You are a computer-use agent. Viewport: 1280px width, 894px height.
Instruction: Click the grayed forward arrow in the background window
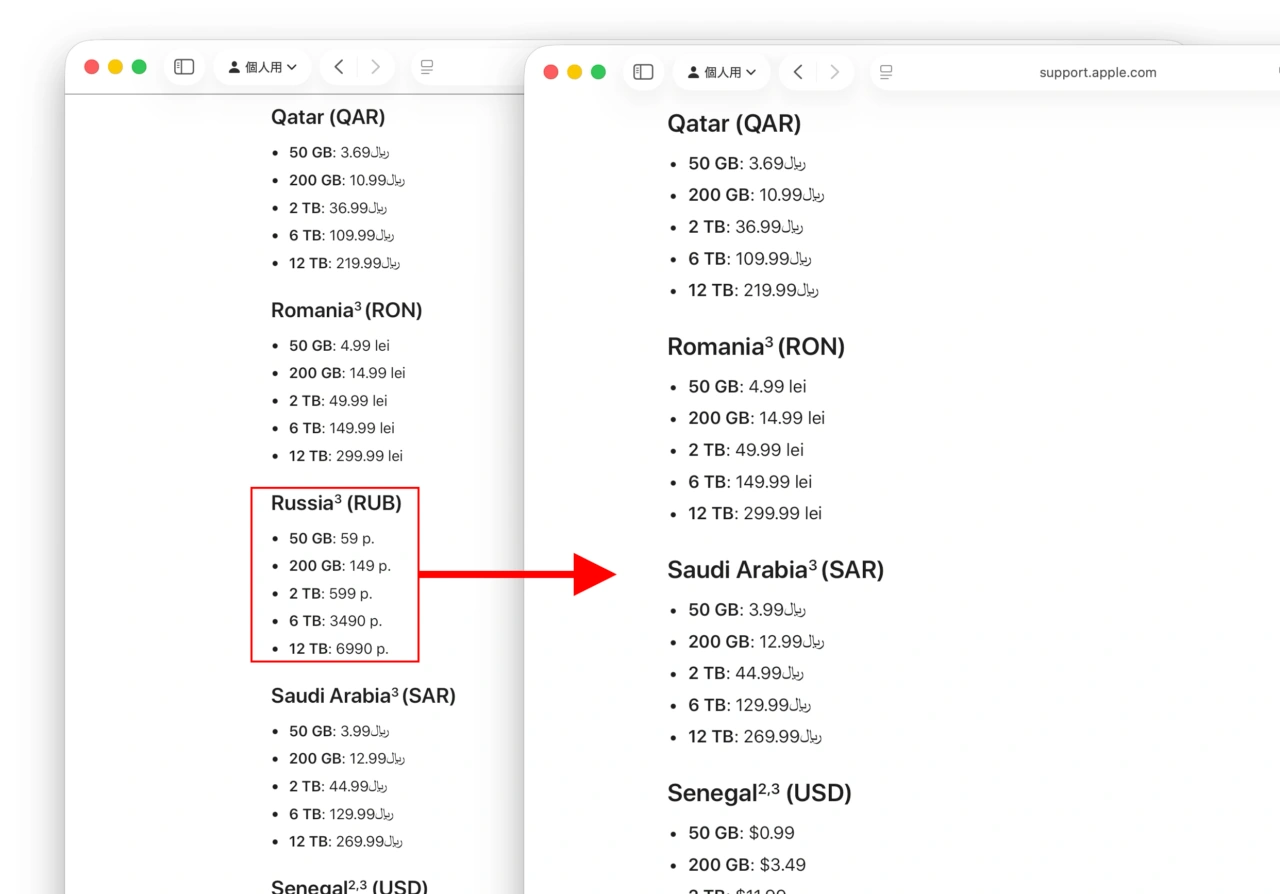pyautogui.click(x=375, y=66)
